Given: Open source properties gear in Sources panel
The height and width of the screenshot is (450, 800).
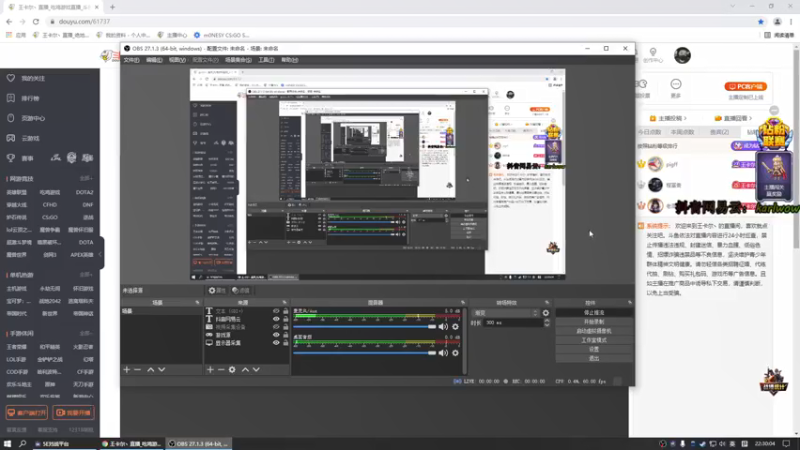Looking at the screenshot, I should [232, 369].
